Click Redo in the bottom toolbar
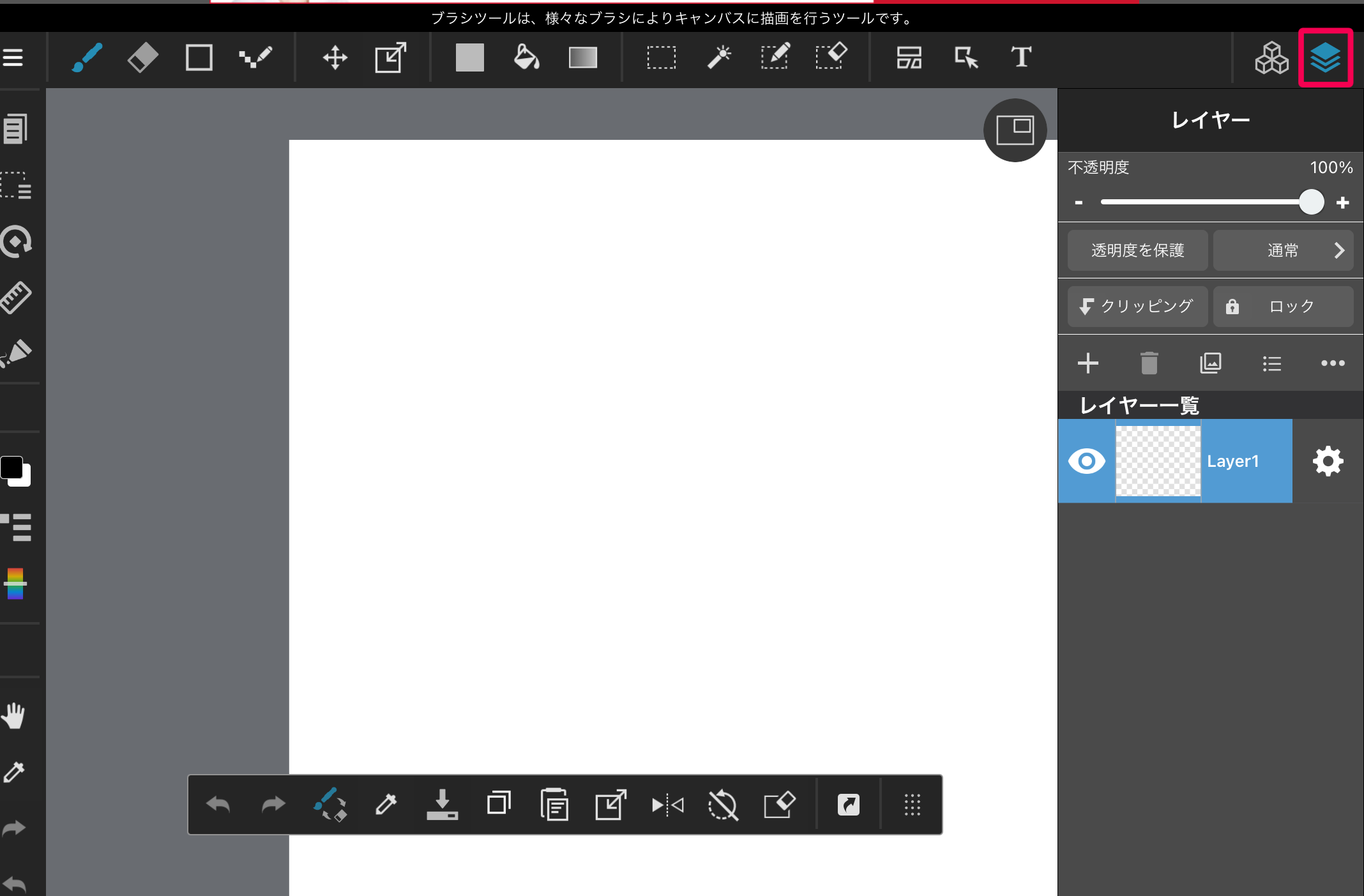The image size is (1364, 896). [x=273, y=805]
